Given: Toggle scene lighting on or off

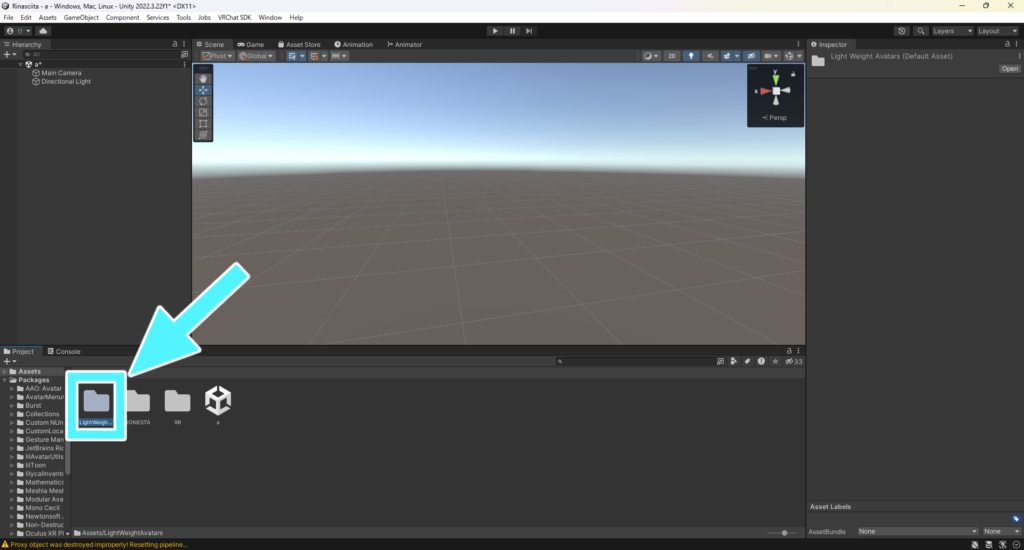Looking at the screenshot, I should pos(691,56).
